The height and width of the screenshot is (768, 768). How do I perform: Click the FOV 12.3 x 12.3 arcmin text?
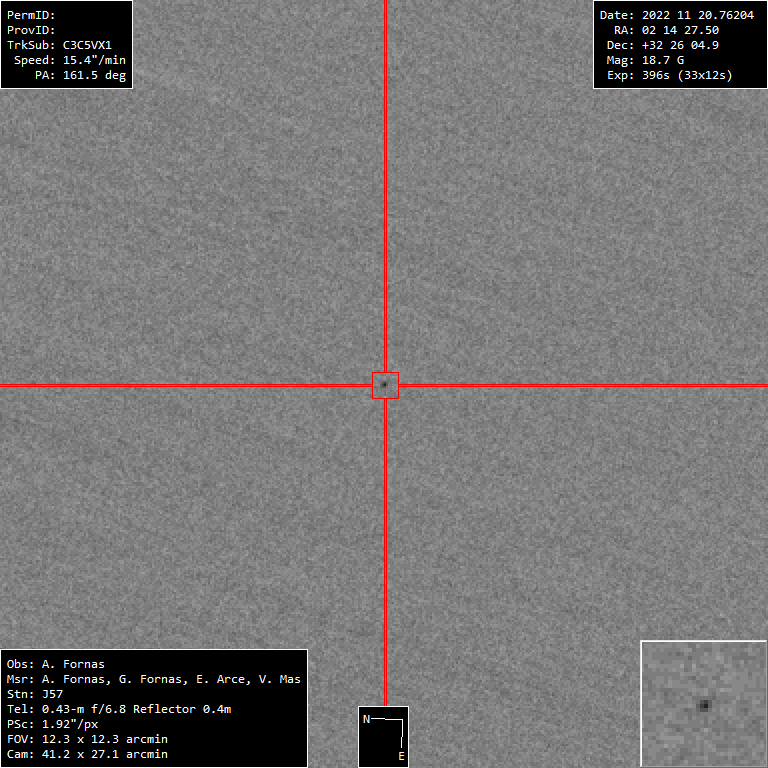coord(87,739)
